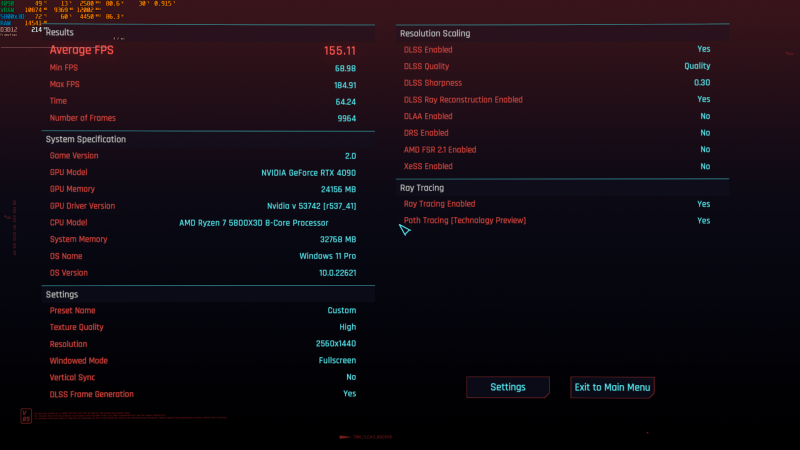This screenshot has height=450, width=800.
Task: Select the Max FPS value 184.91
Action: click(345, 85)
